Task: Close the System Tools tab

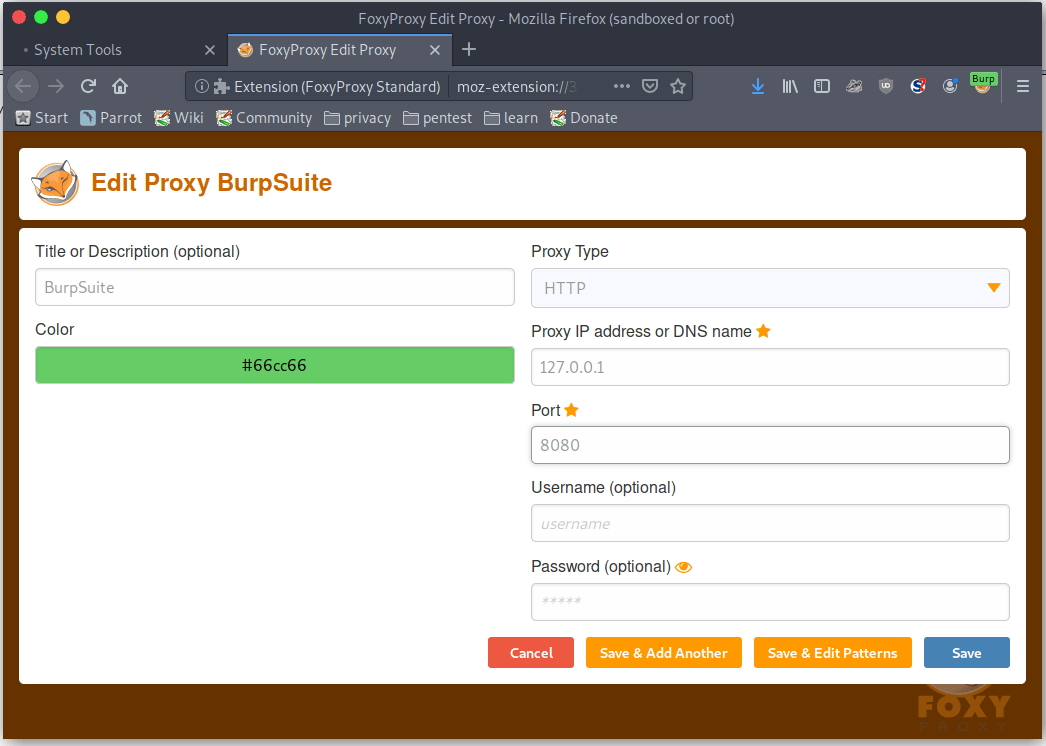Action: pos(209,50)
